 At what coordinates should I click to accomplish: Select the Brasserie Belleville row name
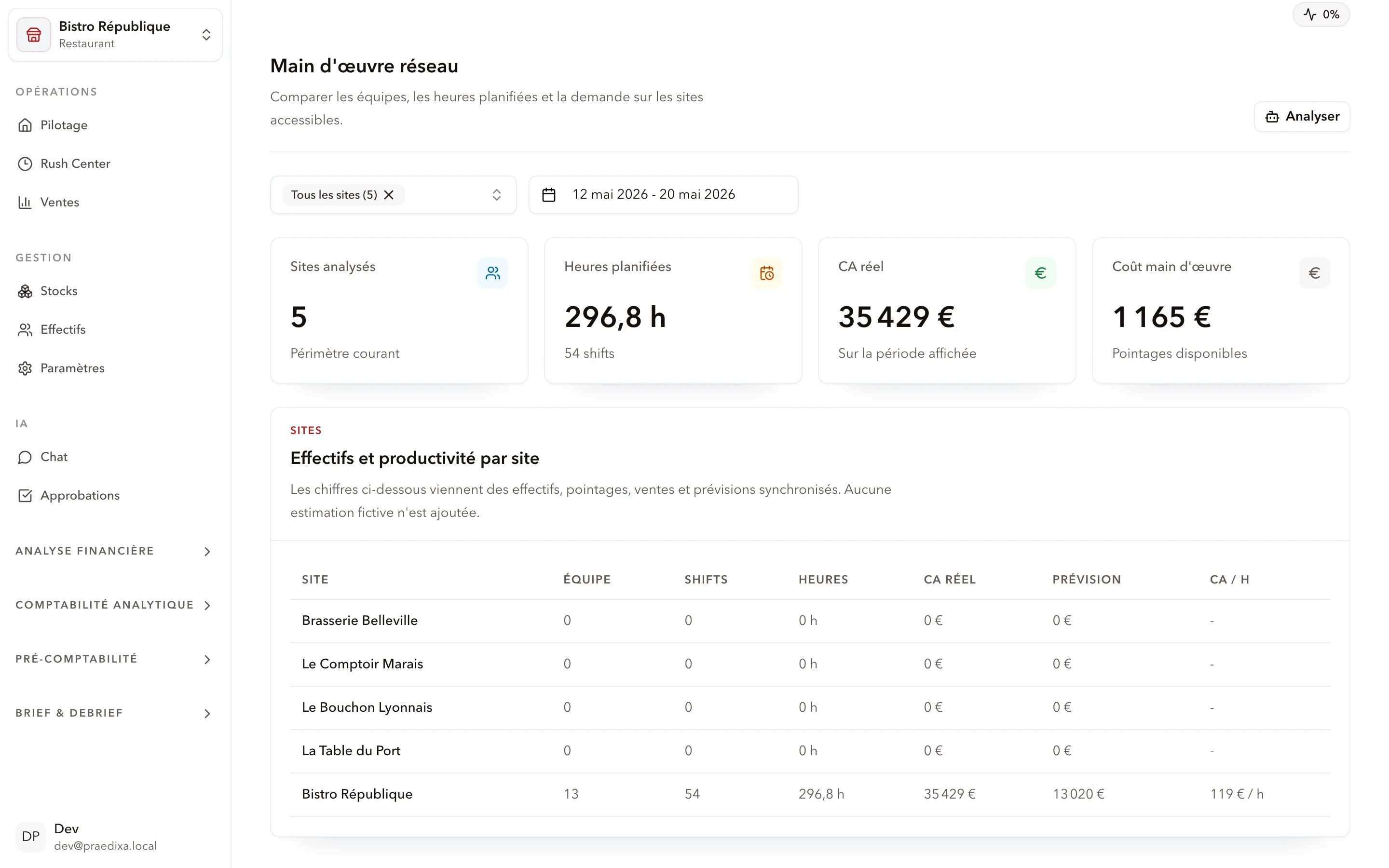[359, 621]
